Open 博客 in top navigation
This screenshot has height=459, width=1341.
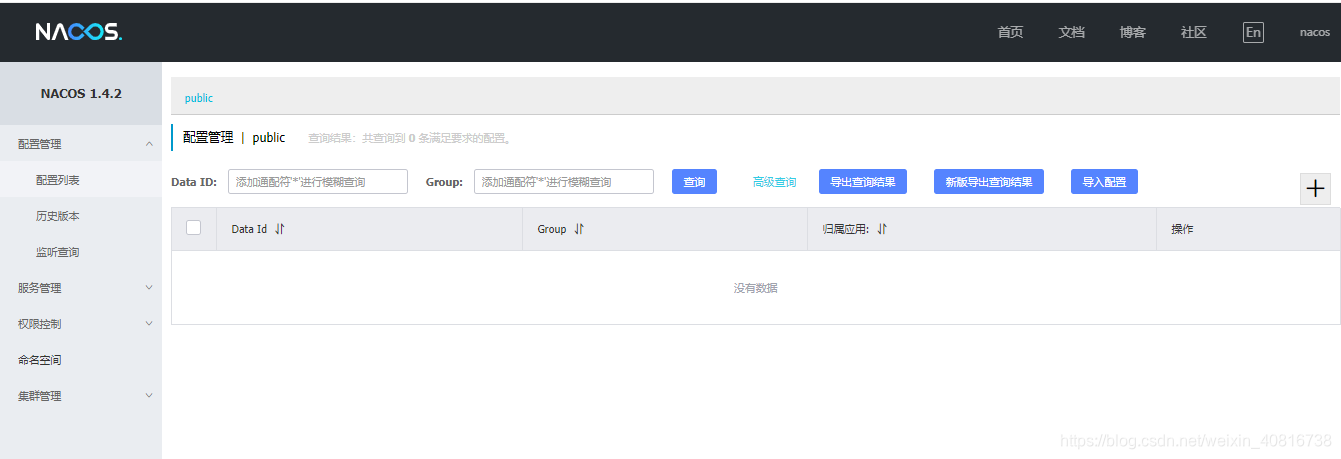coord(1132,32)
